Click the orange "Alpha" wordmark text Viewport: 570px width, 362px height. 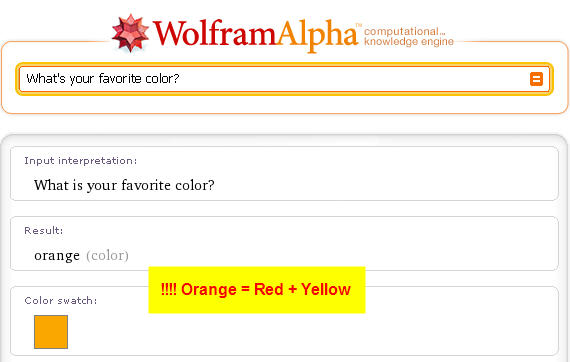[x=317, y=36]
